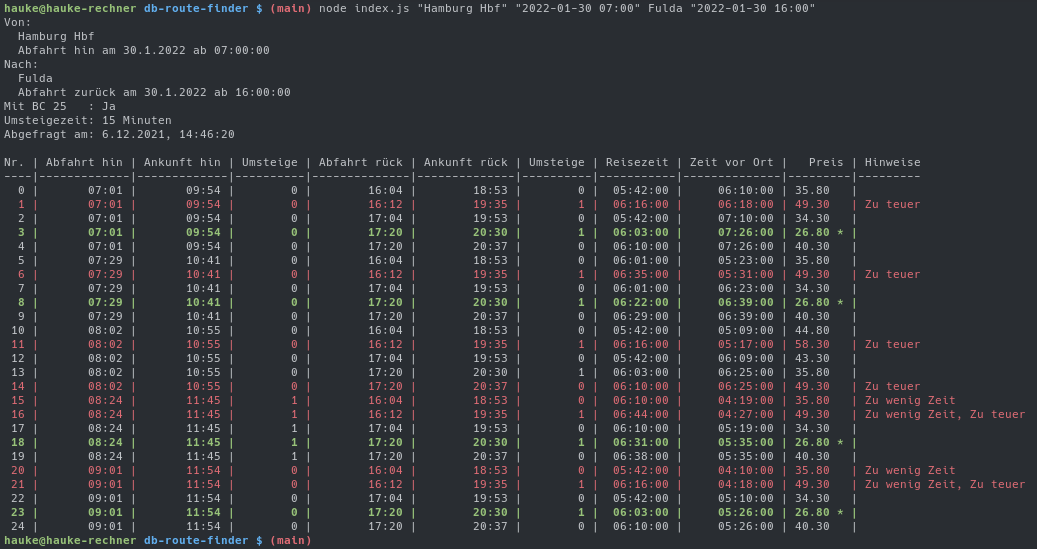
Task: Click Zeit vor Ort "04:10:00" in row 20
Action: click(x=745, y=470)
